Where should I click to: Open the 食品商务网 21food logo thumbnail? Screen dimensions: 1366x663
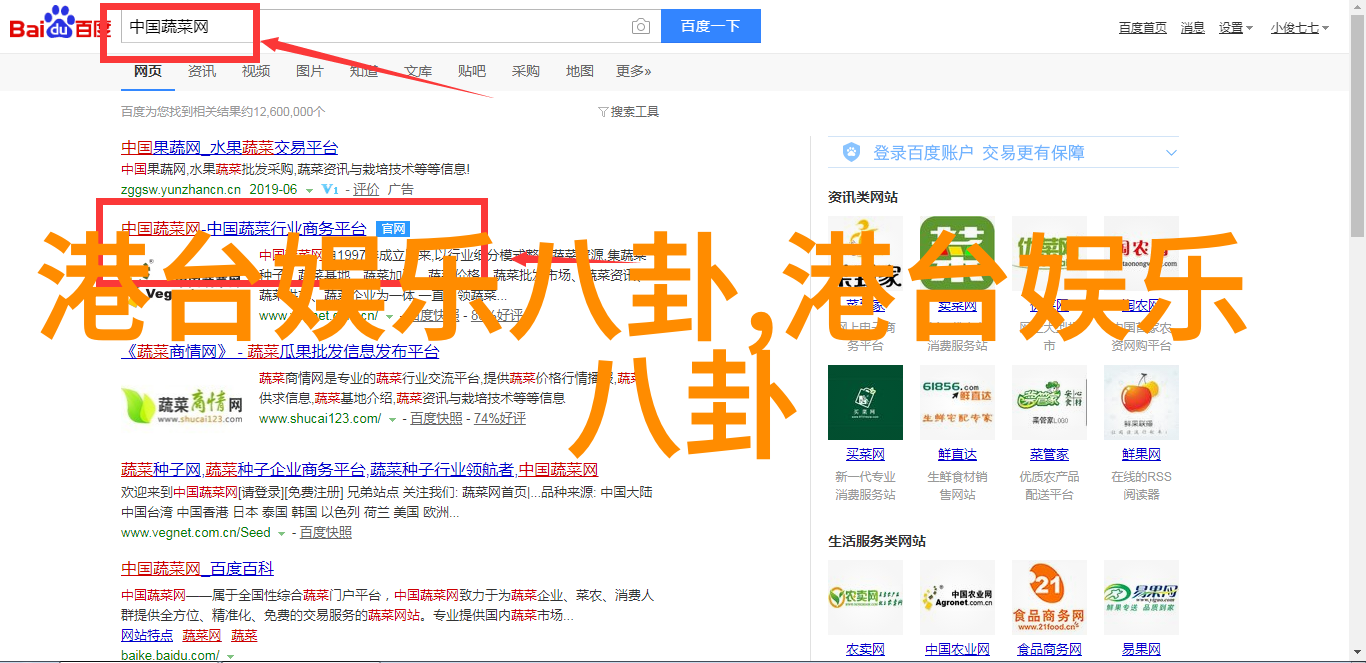pos(1049,597)
